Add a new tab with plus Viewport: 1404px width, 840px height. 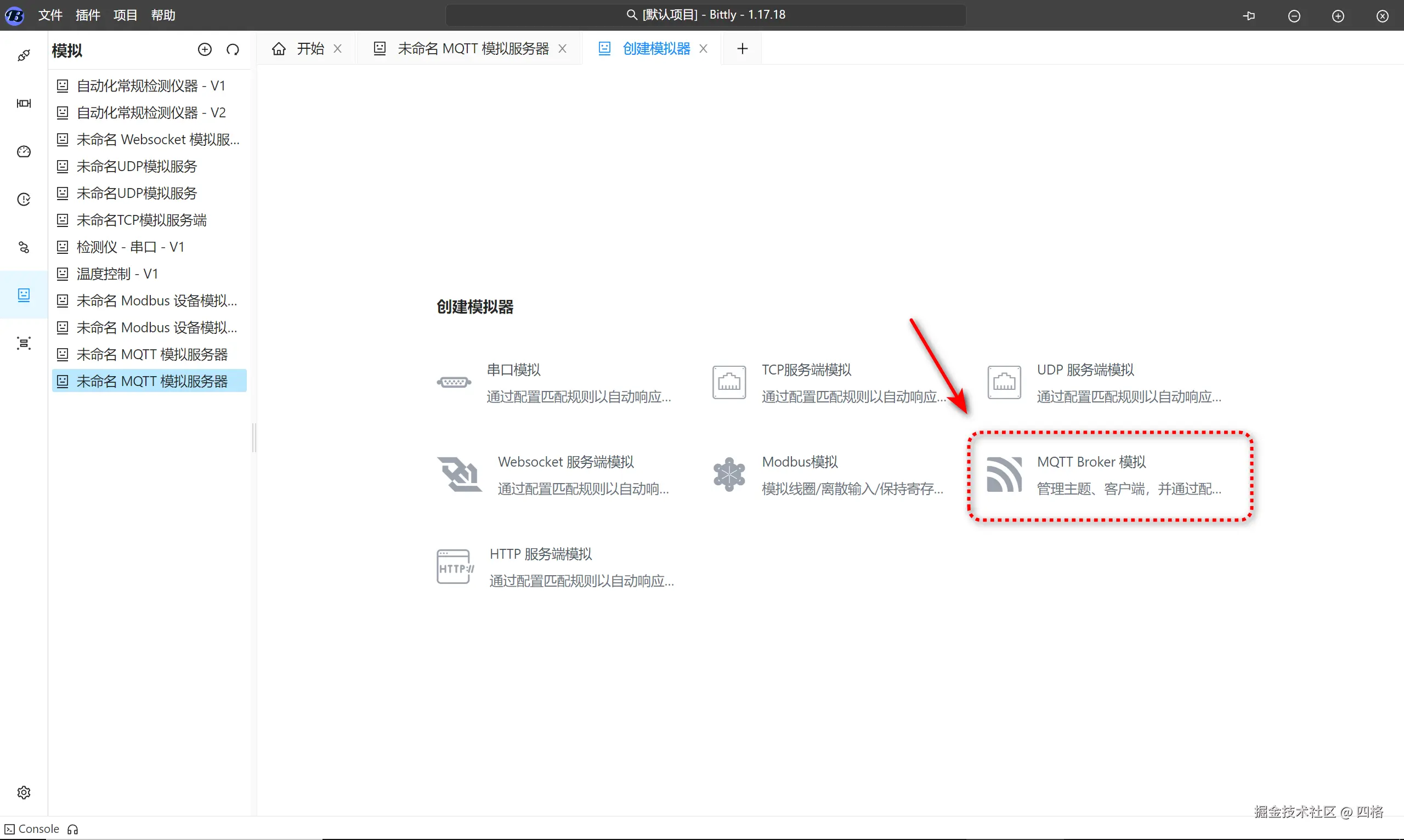pyautogui.click(x=742, y=49)
